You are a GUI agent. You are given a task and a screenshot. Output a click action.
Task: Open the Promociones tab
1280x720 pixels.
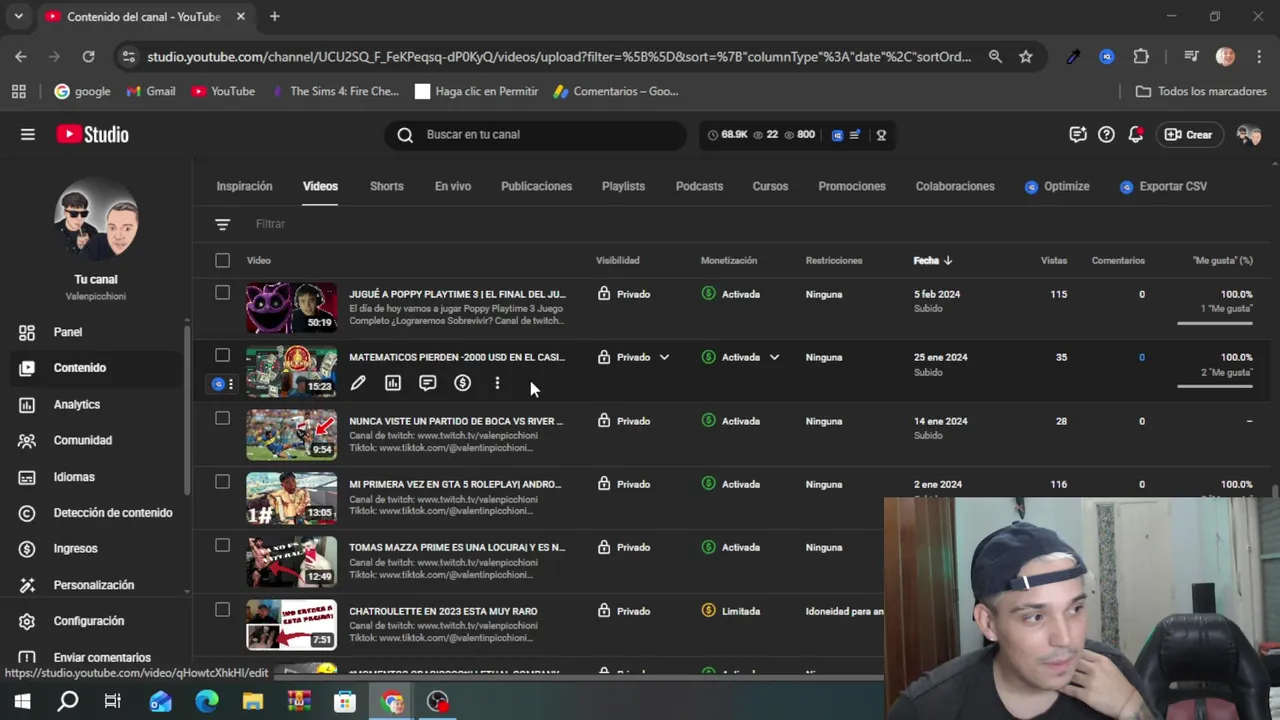click(x=852, y=186)
